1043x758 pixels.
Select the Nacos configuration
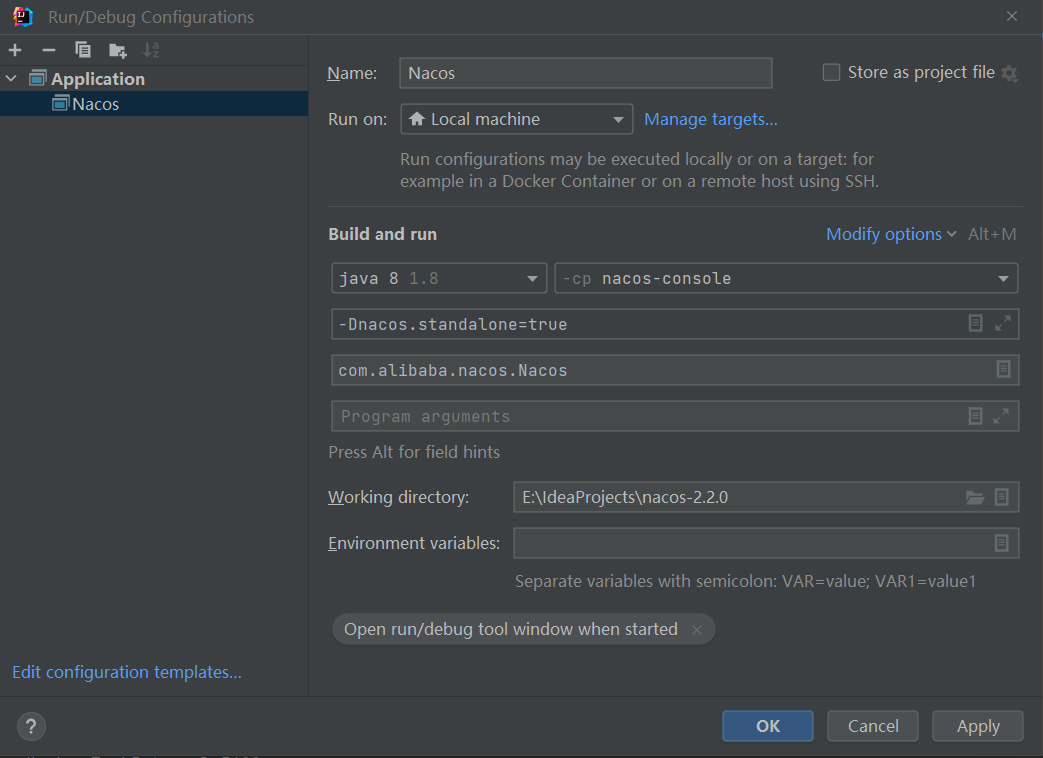pos(154,104)
